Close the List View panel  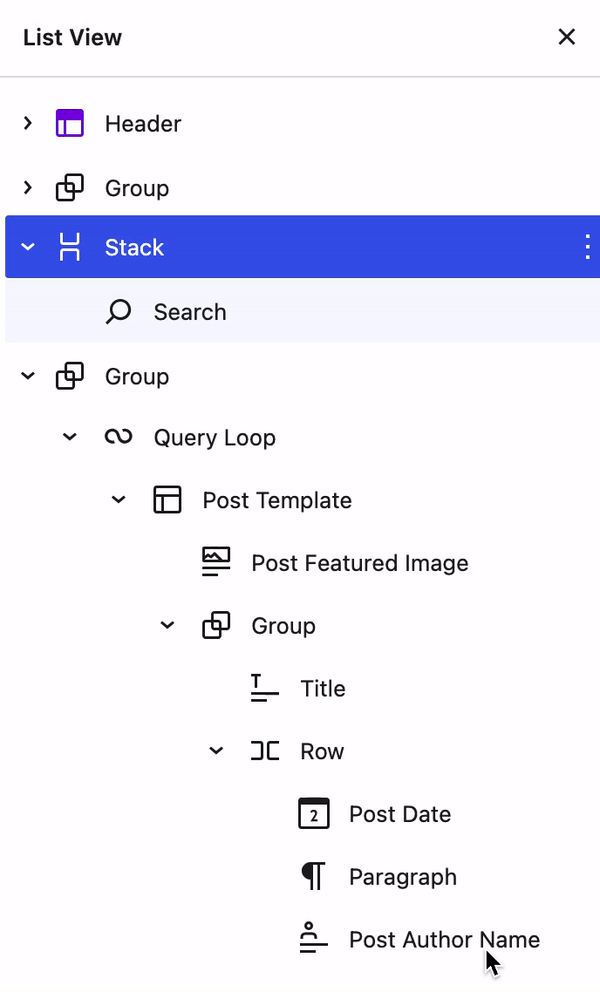coord(566,37)
